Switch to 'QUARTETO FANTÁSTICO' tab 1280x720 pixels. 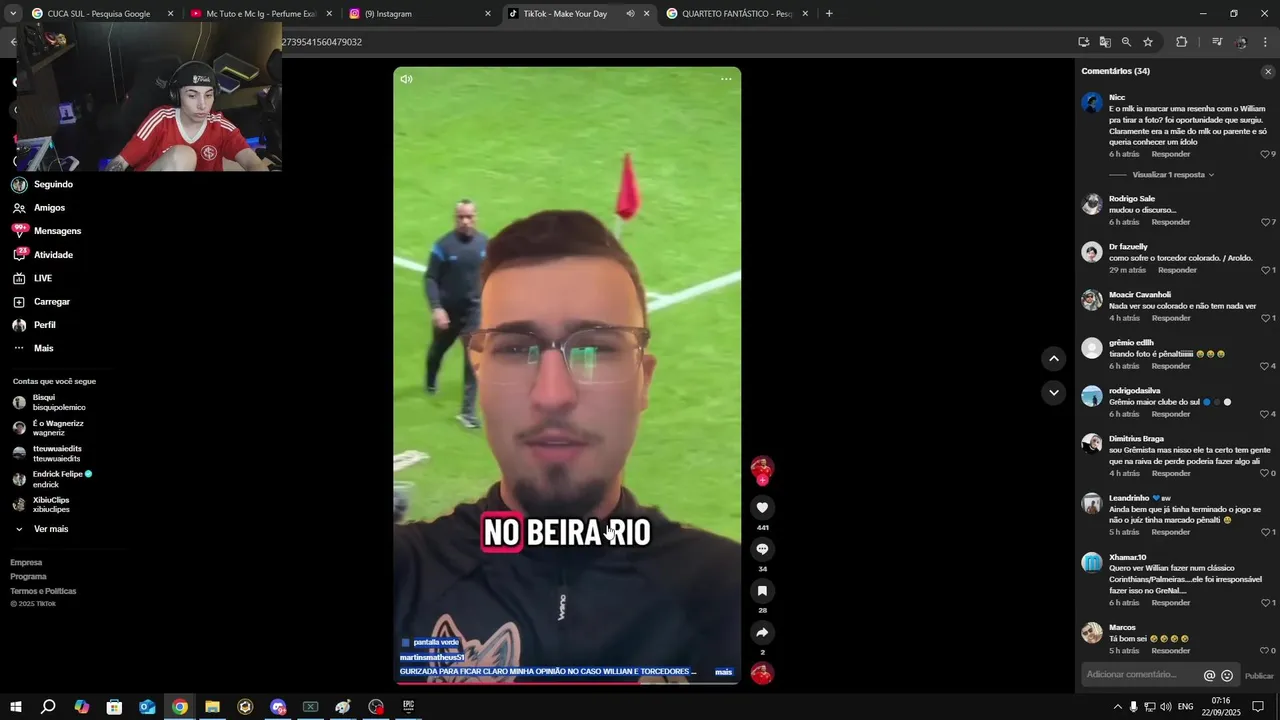click(737, 14)
